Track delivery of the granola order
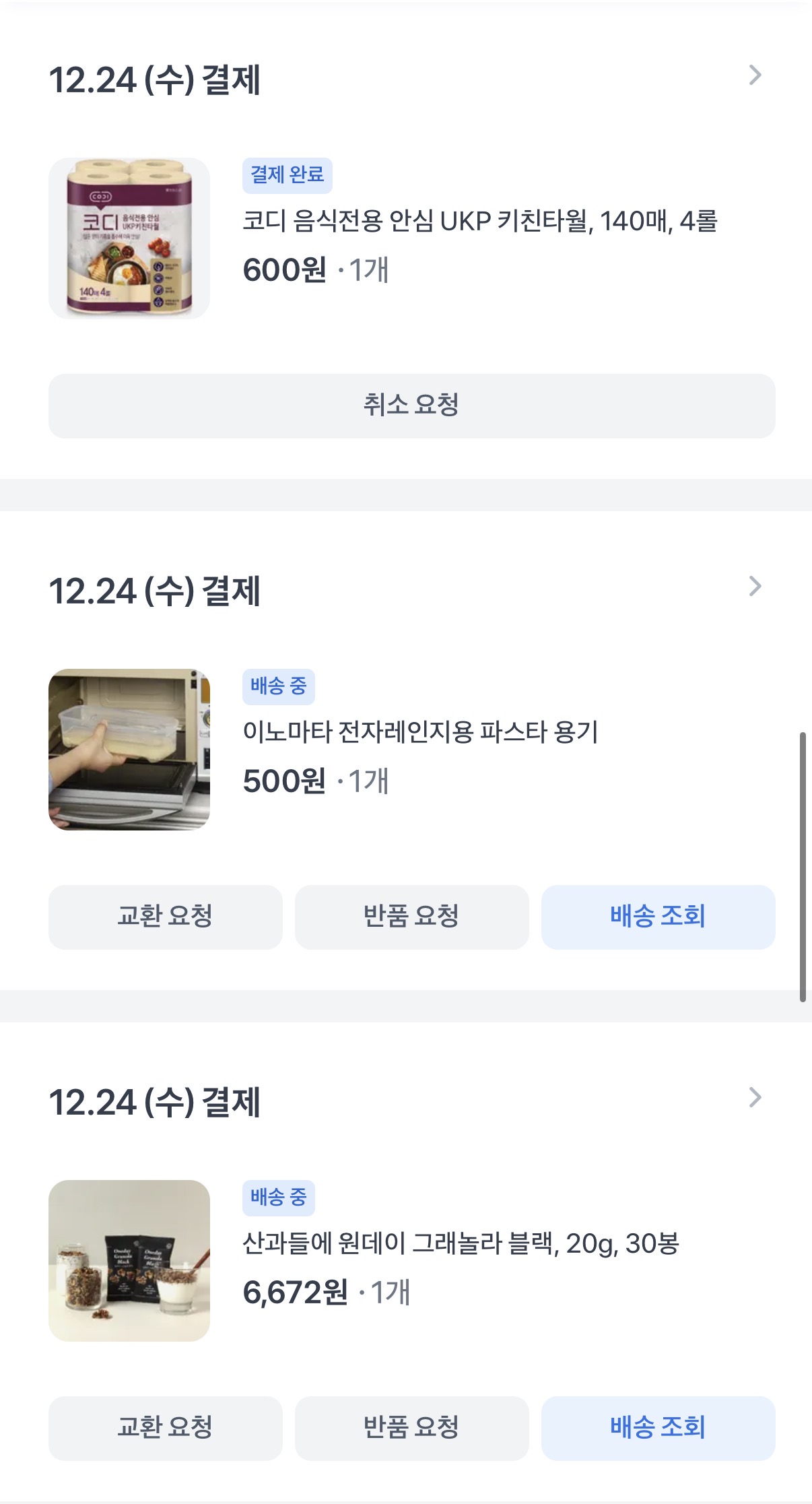812x1504 pixels. tap(658, 1428)
